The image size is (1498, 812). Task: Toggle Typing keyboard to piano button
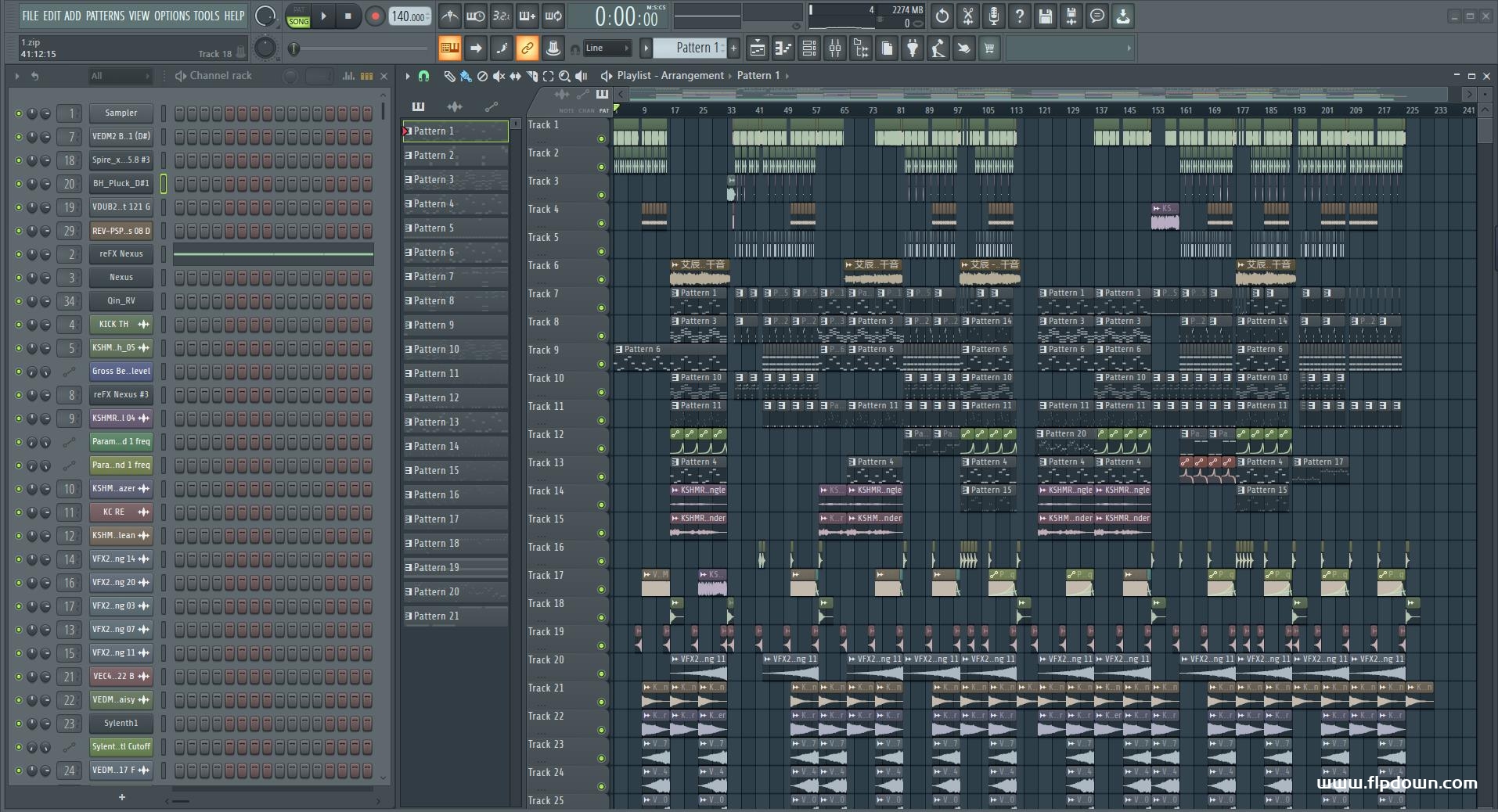tap(449, 48)
